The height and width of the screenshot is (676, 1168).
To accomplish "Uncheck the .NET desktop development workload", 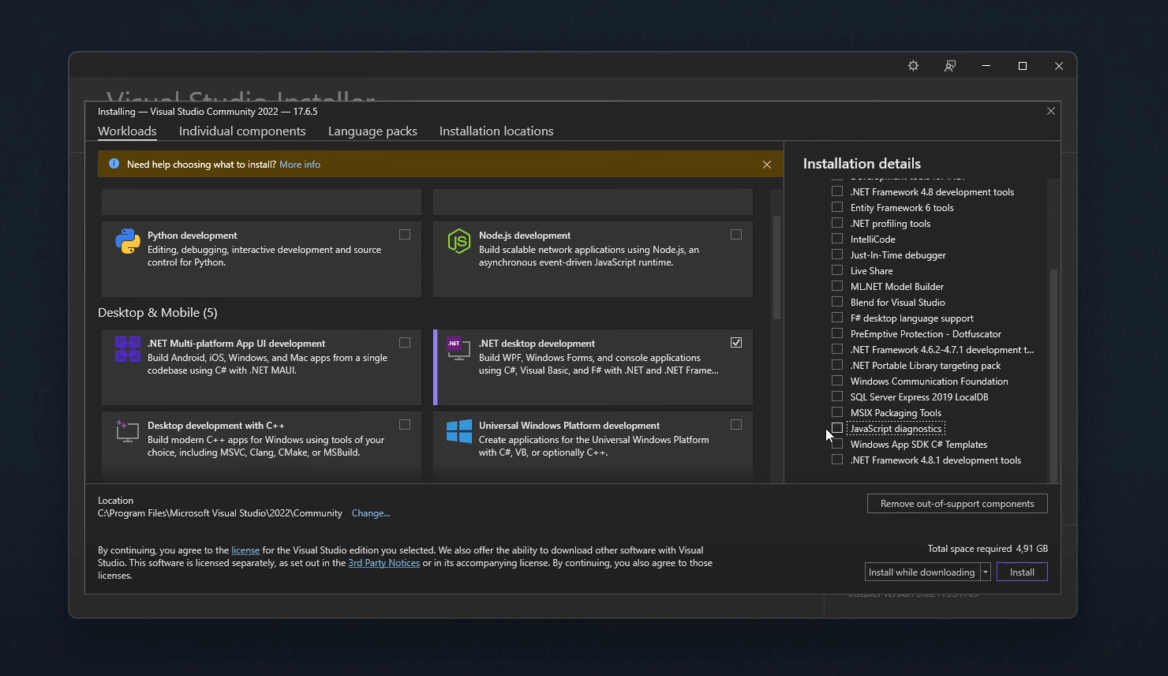I will tap(736, 342).
